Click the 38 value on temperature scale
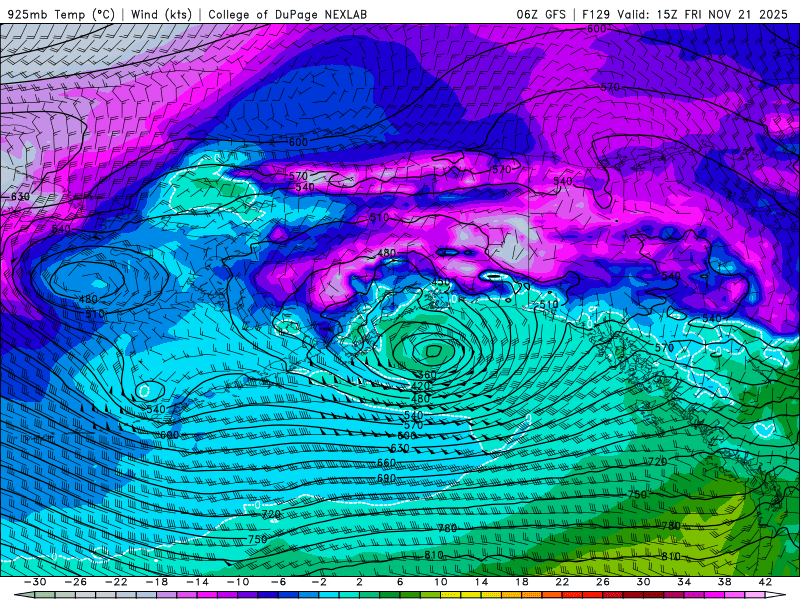 pyautogui.click(x=724, y=582)
